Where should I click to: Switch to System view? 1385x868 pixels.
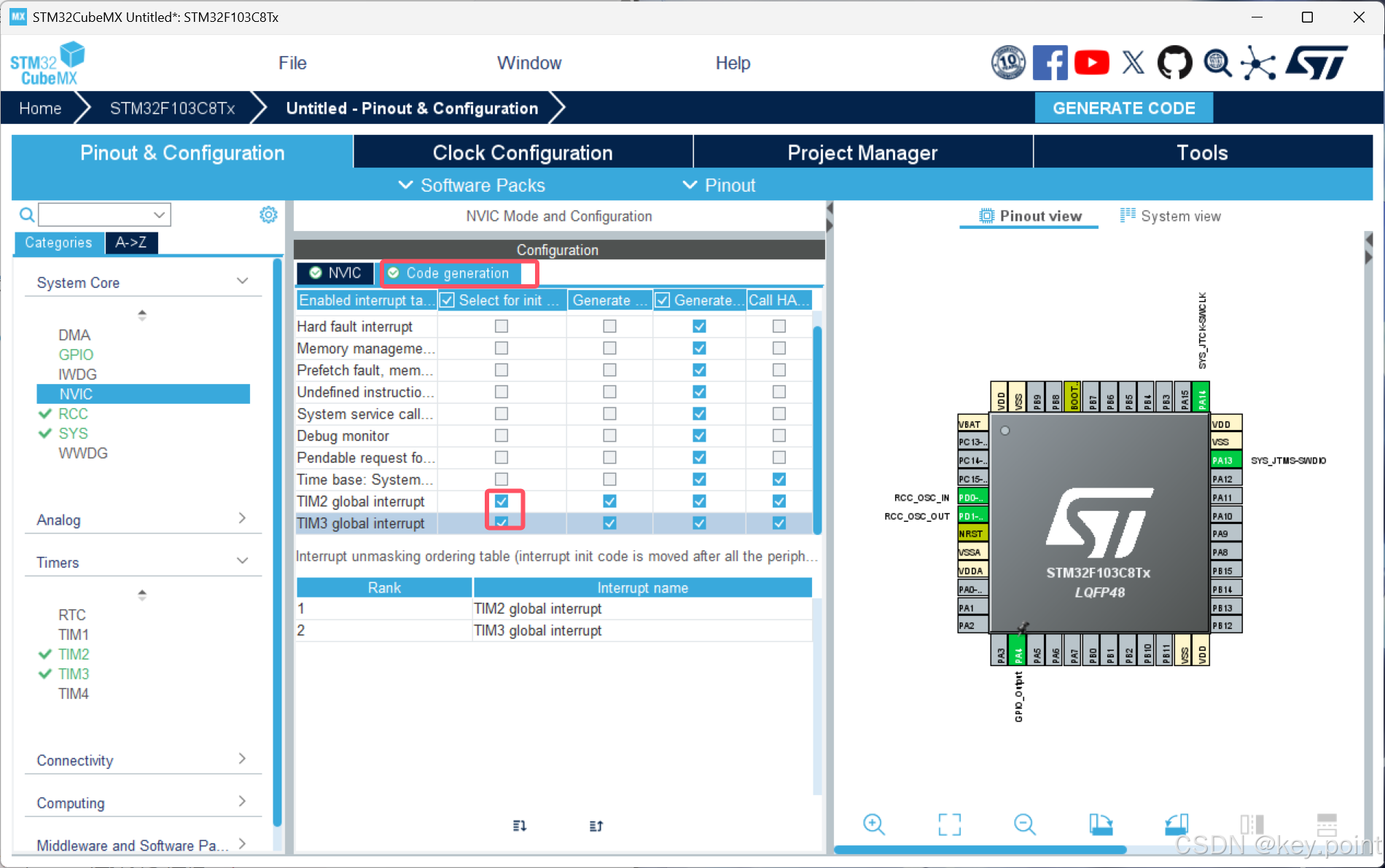(1171, 216)
